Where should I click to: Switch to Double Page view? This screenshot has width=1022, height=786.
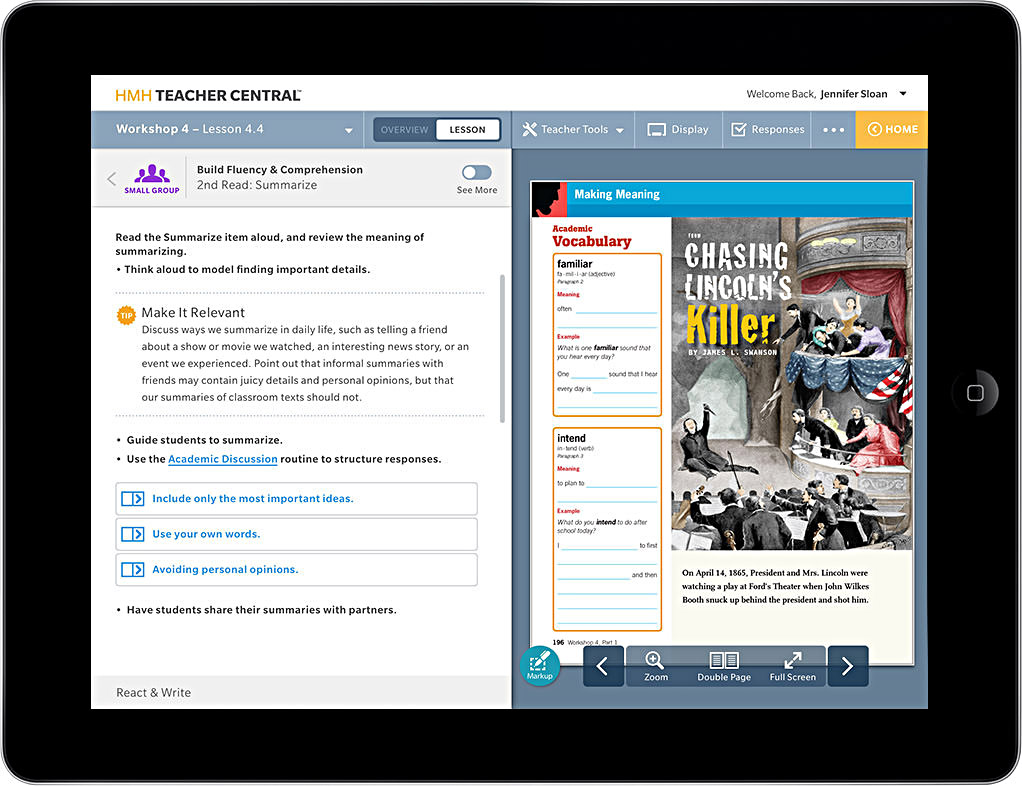[x=723, y=666]
